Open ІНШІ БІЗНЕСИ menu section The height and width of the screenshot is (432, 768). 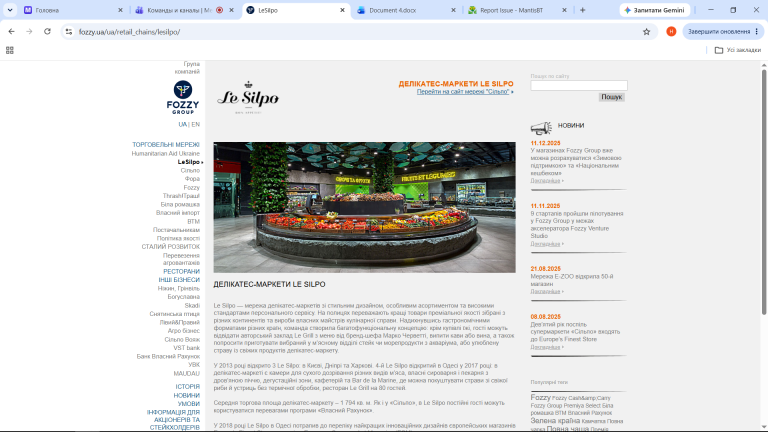pyautogui.click(x=179, y=280)
